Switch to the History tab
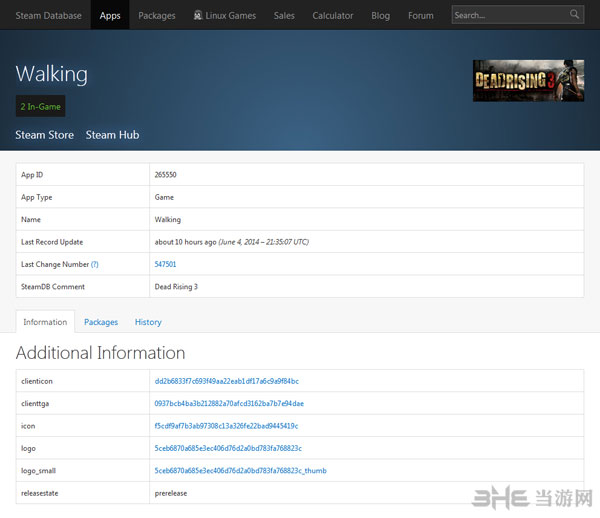The height and width of the screenshot is (518, 600). 148,322
